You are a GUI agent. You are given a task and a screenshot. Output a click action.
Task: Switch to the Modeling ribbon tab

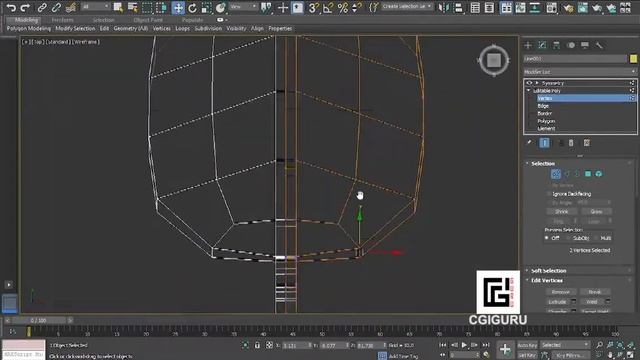click(x=26, y=20)
